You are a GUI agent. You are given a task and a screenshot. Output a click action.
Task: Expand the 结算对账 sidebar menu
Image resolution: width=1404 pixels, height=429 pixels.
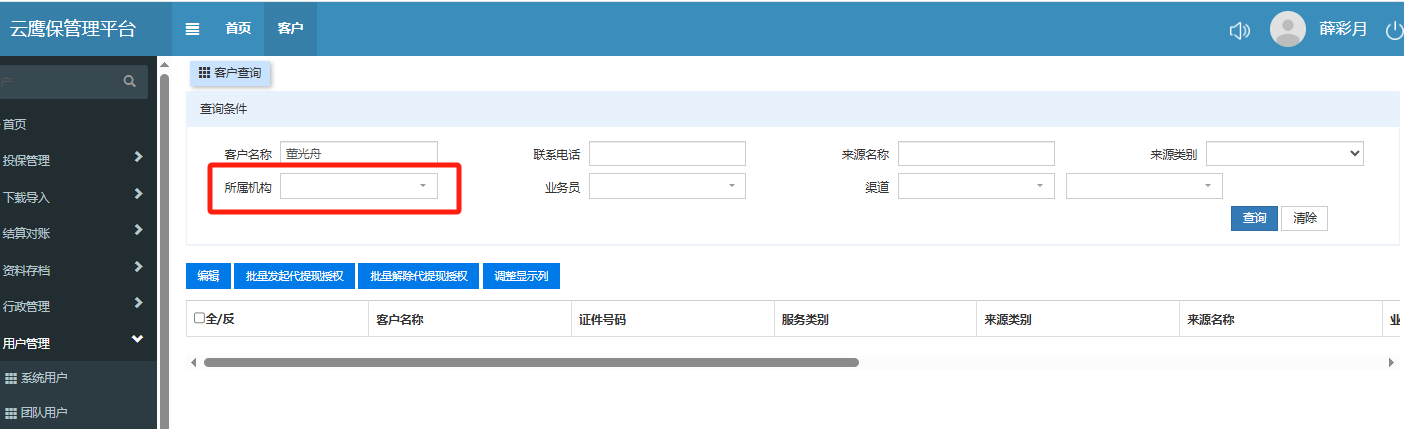(78, 233)
